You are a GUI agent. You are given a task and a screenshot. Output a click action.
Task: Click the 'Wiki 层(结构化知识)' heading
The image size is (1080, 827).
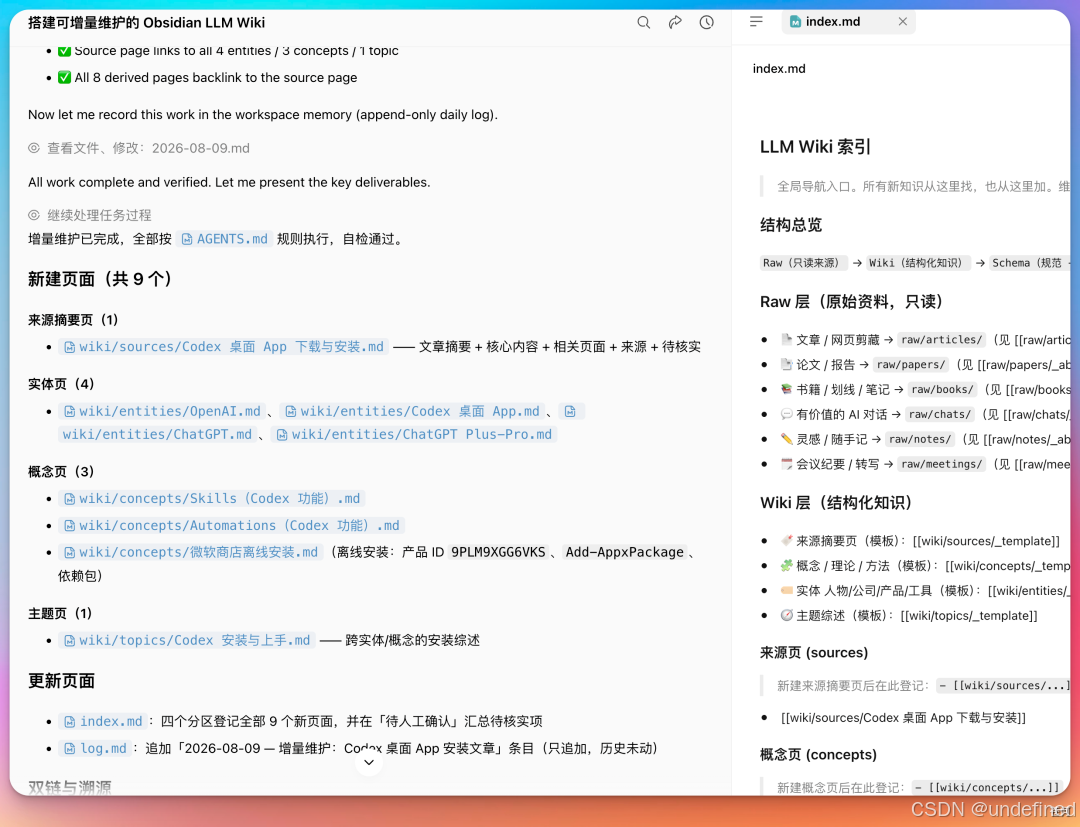[835, 503]
